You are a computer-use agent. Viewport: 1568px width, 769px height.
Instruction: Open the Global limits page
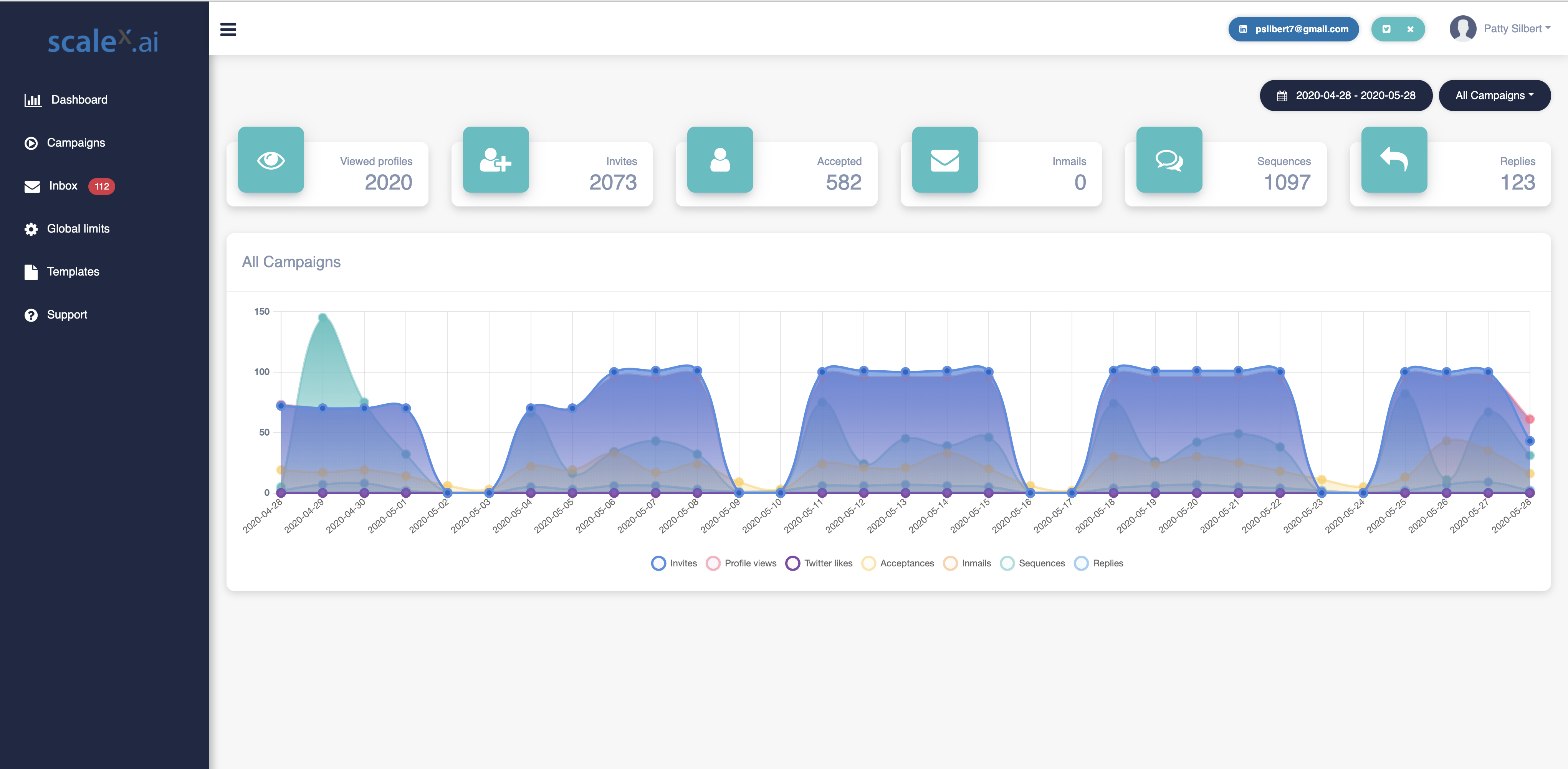[78, 229]
